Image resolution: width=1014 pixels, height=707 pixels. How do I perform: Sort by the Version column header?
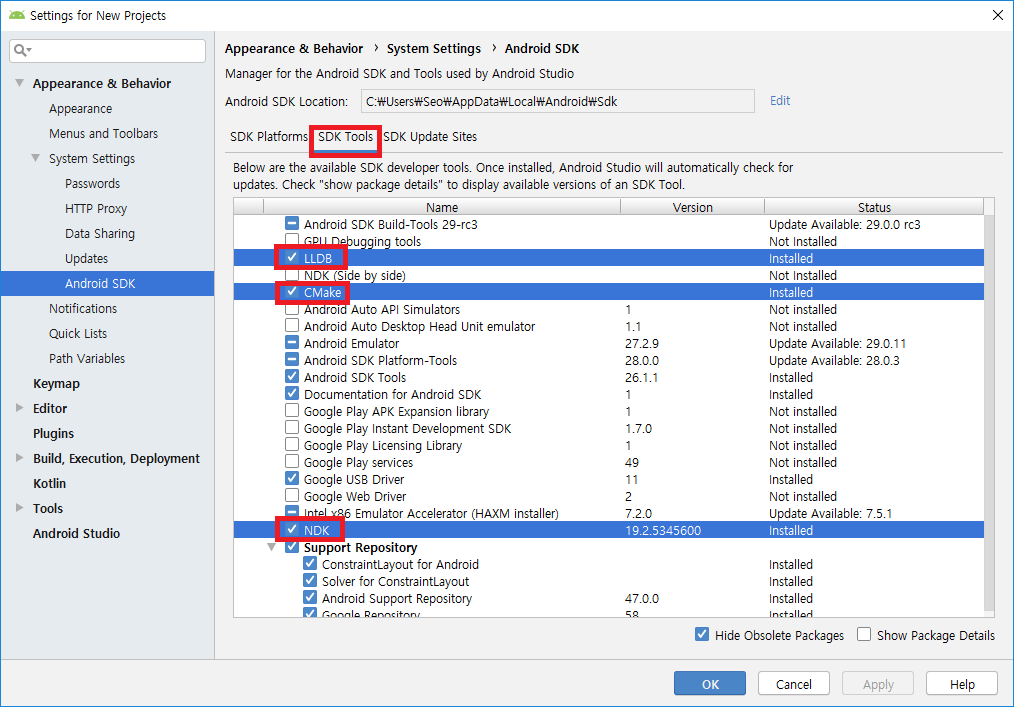pos(693,207)
